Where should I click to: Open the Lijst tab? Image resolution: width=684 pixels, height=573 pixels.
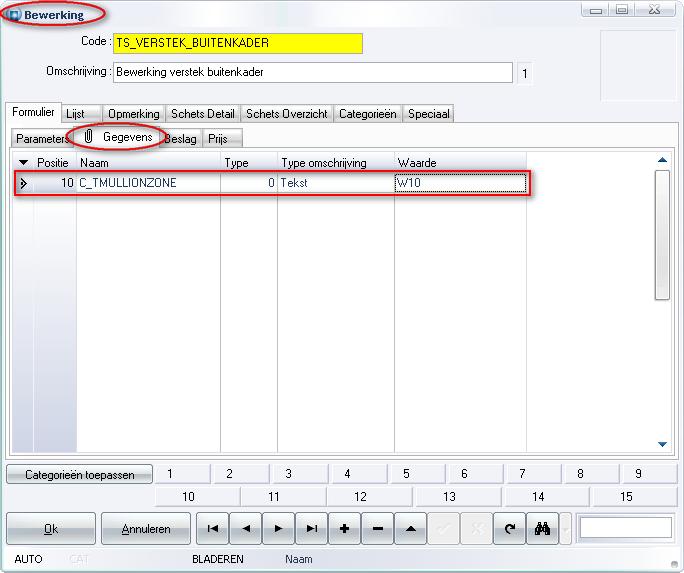tap(82, 114)
